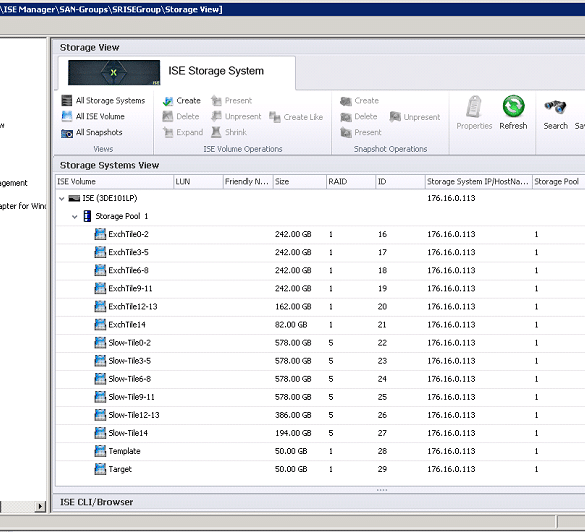The image size is (585, 532).
Task: Click Present under Snapshot Operations
Action: point(361,132)
